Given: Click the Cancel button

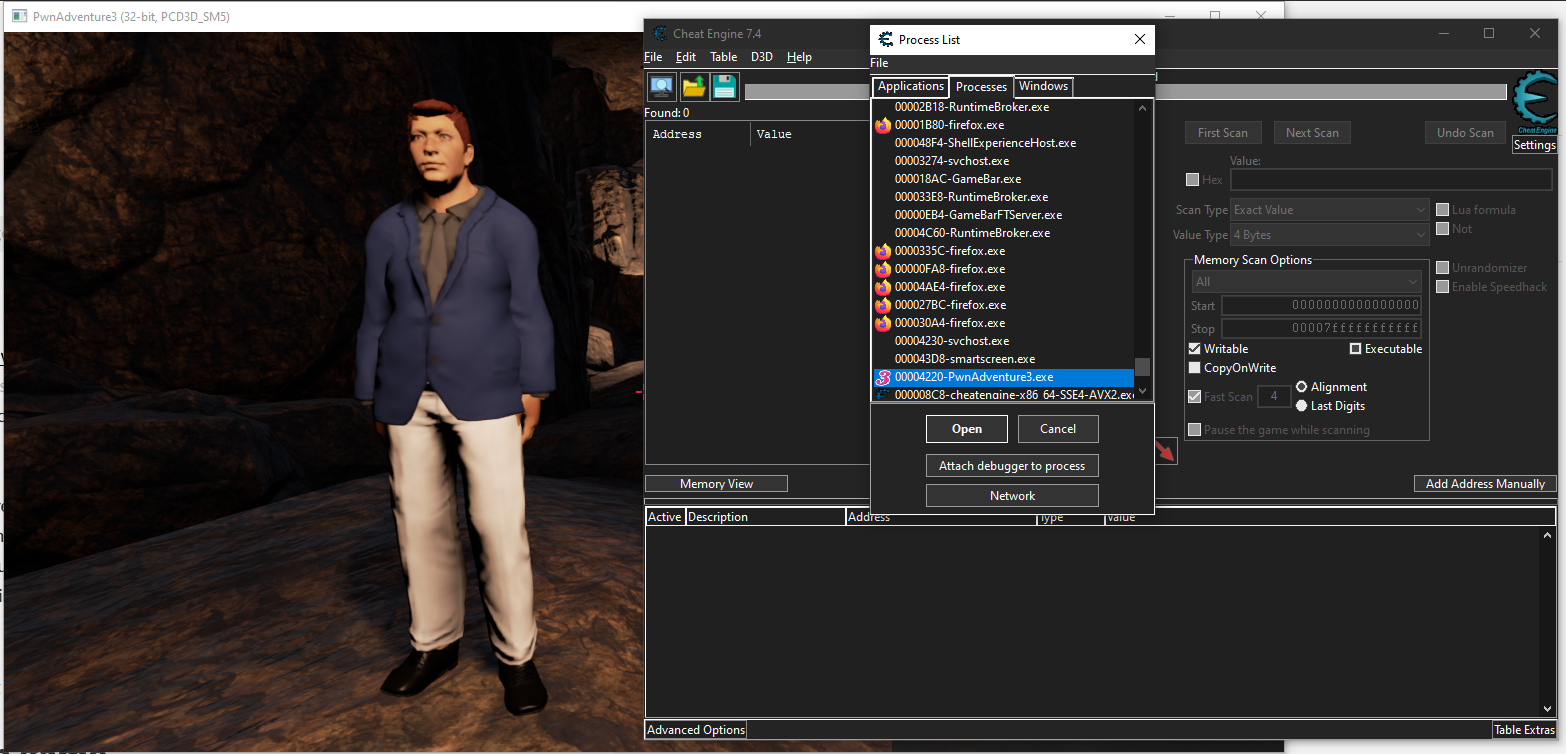Looking at the screenshot, I should point(1058,429).
